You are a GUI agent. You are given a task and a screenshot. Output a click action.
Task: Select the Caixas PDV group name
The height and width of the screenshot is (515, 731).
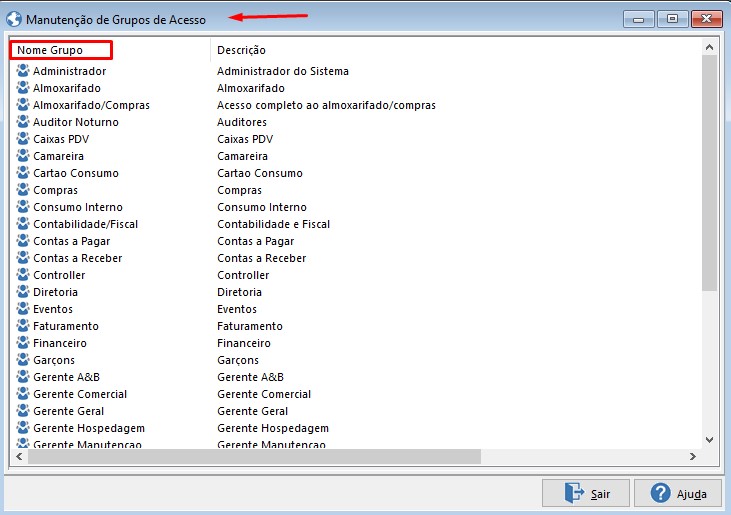coord(61,139)
